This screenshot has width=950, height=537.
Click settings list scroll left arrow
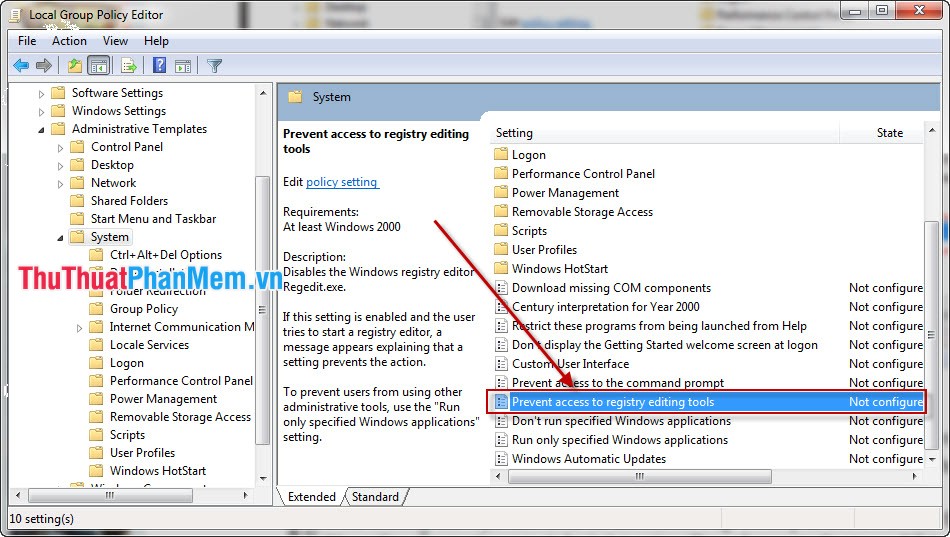(497, 476)
